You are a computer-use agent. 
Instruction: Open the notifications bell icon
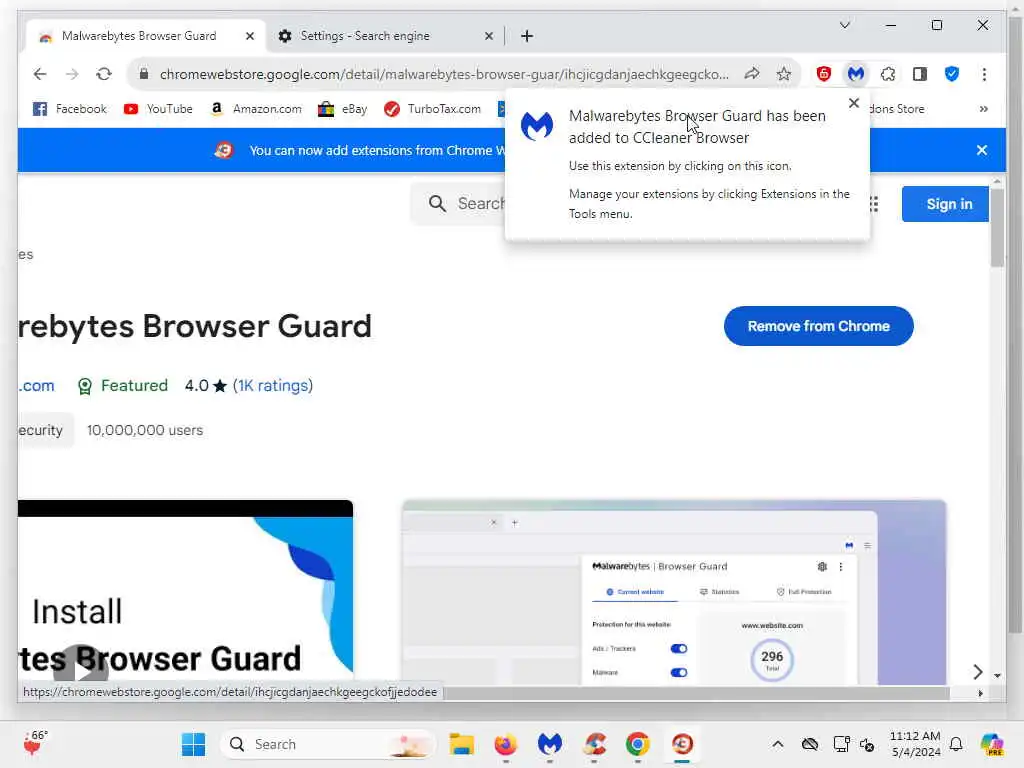(956, 744)
